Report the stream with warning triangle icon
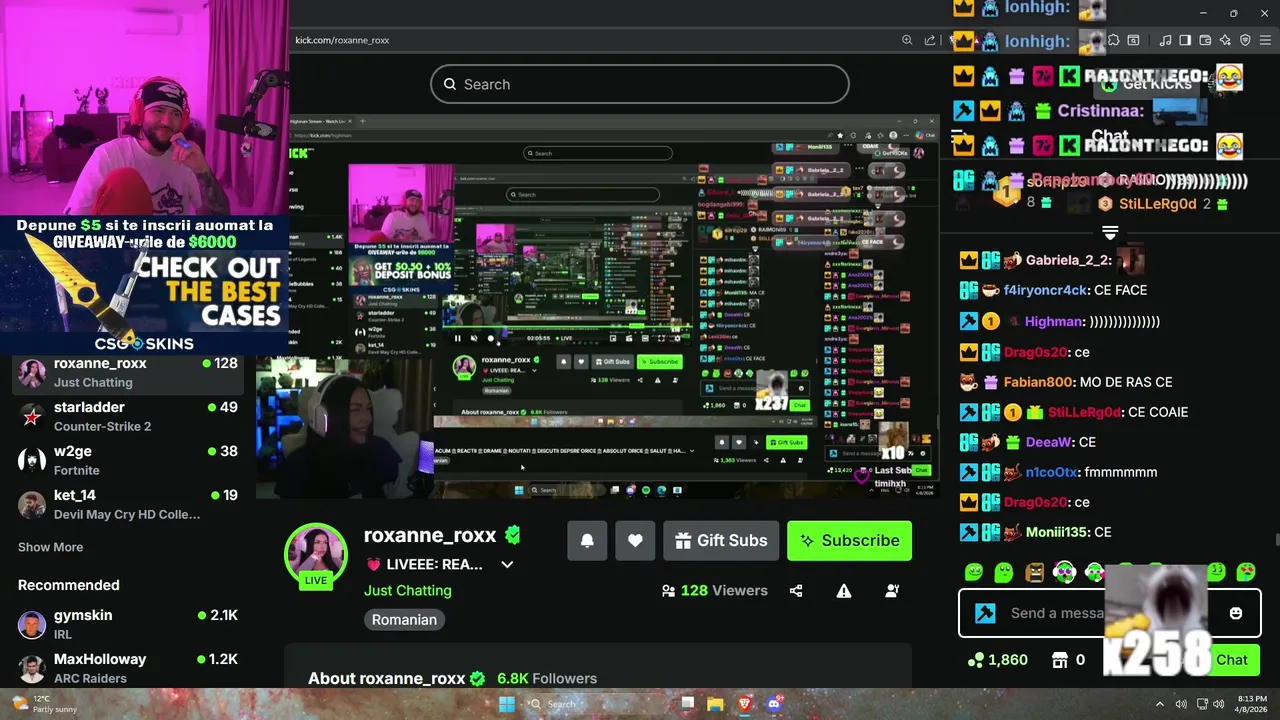The height and width of the screenshot is (720, 1280). click(844, 591)
